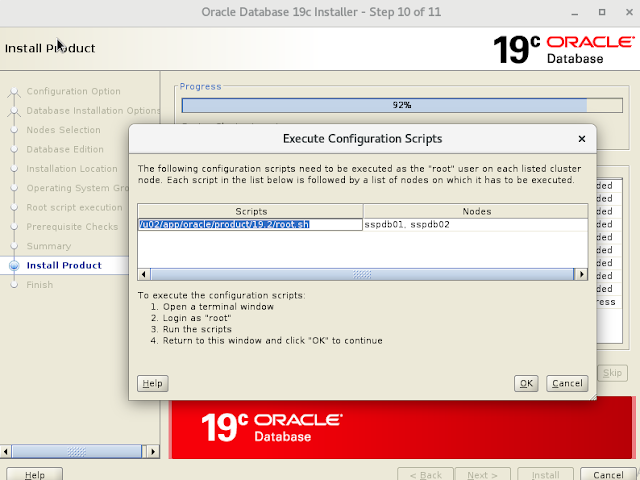640x480 pixels.
Task: Select Prerequisite Checks step
Action: point(72,227)
